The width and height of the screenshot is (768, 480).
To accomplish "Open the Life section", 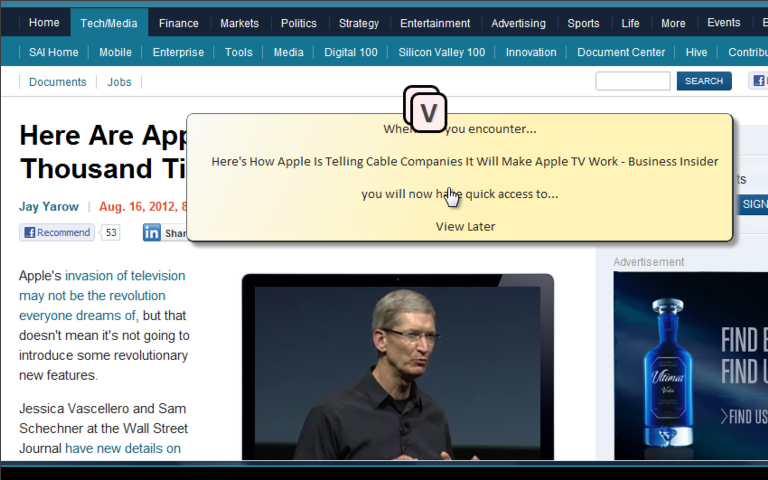I will (630, 23).
